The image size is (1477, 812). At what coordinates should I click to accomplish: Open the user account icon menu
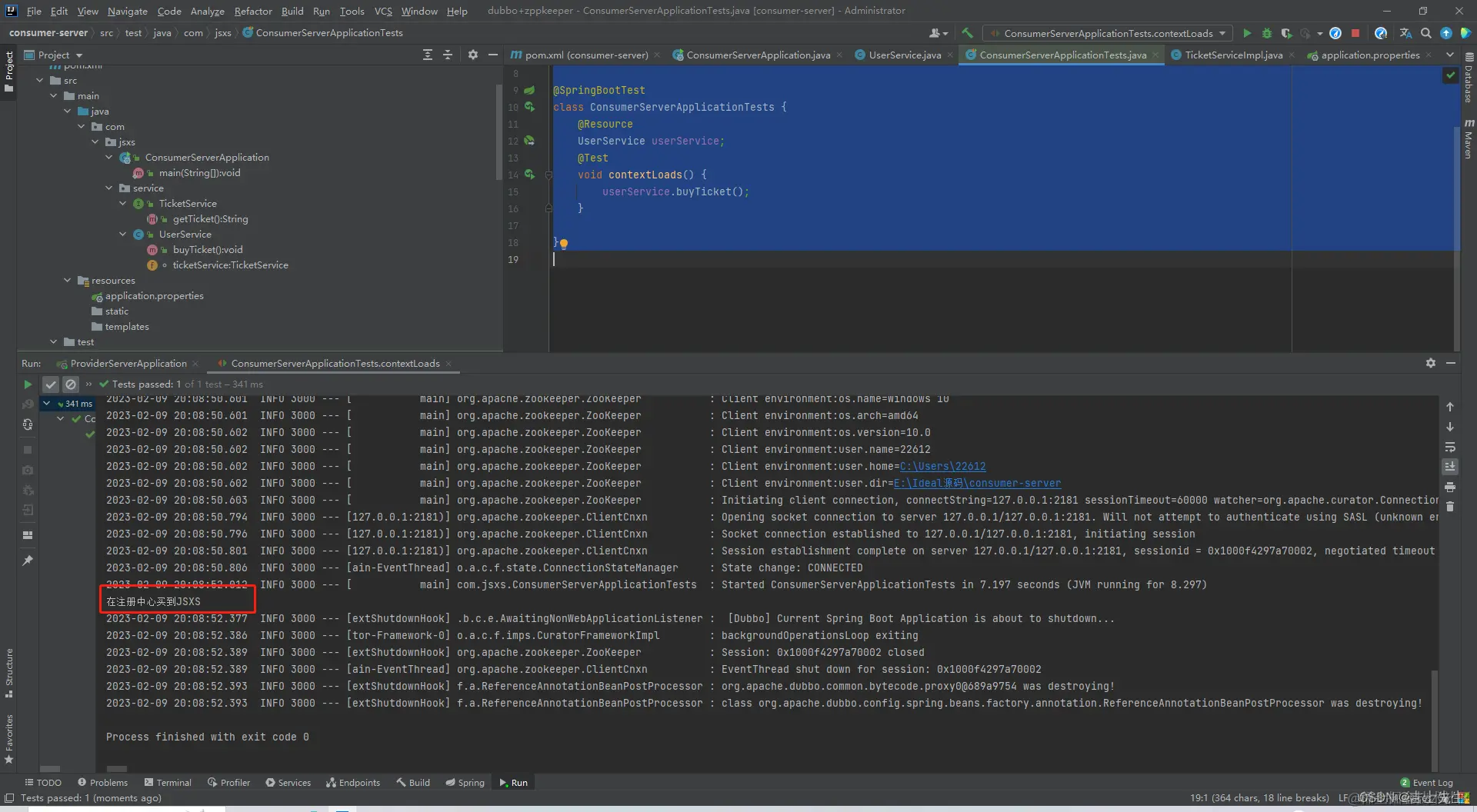point(938,33)
